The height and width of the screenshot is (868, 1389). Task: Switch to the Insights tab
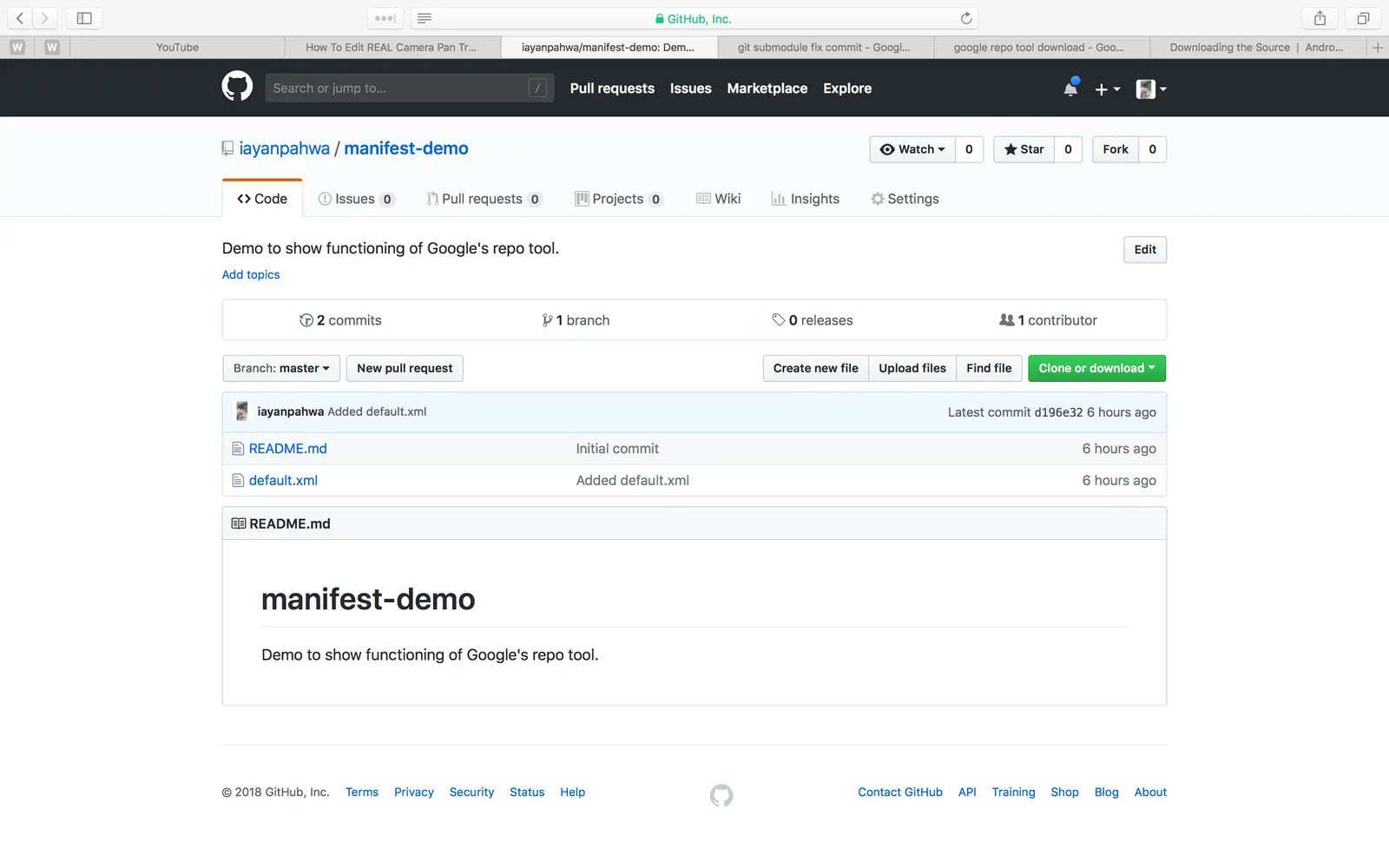click(806, 199)
